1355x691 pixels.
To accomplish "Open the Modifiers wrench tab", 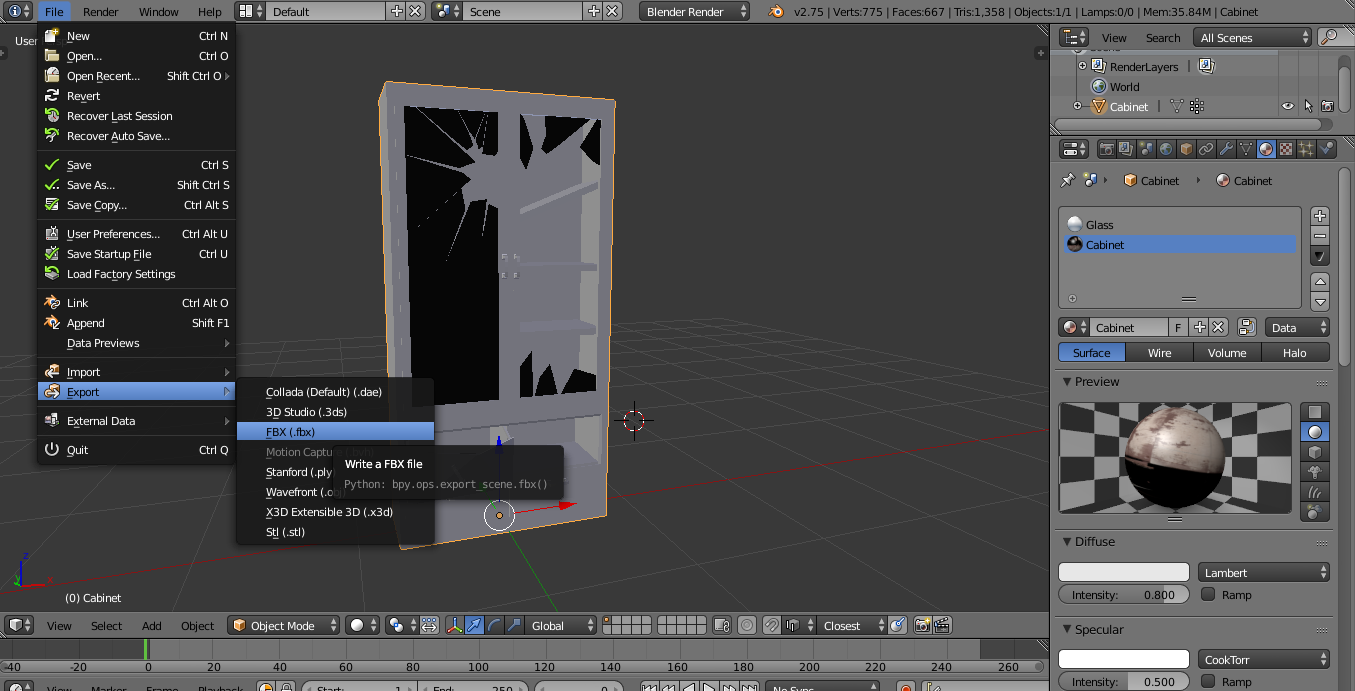I will pos(1226,149).
